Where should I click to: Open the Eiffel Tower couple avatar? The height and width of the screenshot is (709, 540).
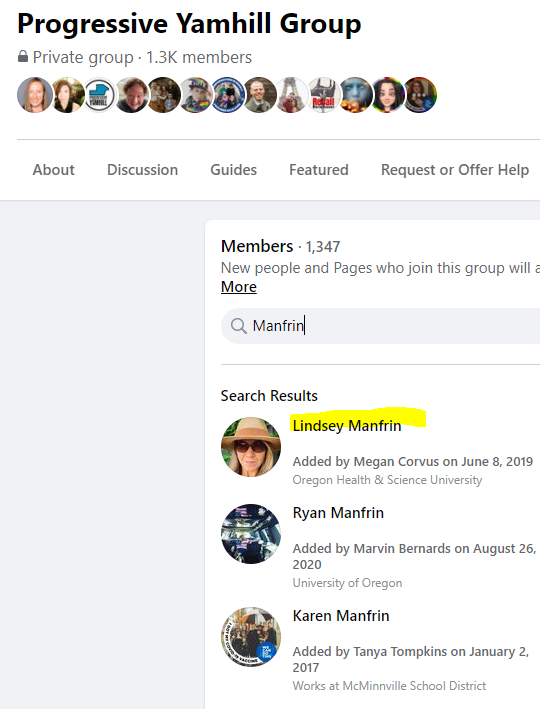point(291,95)
